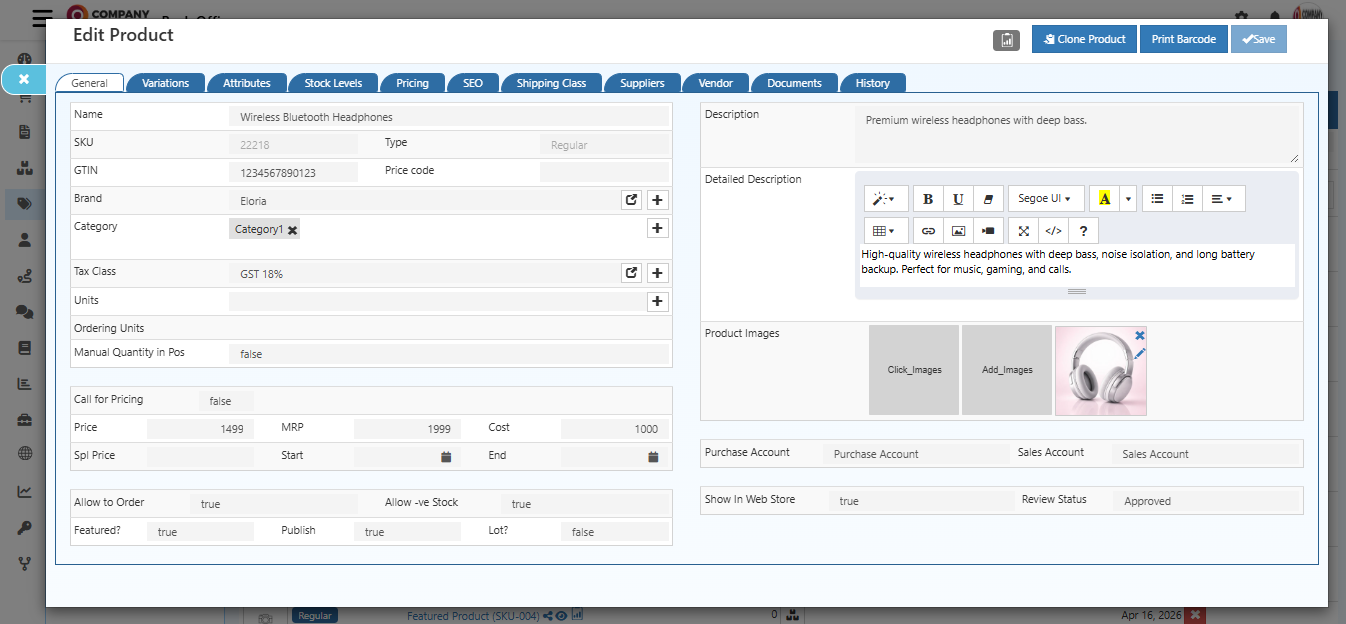Open the Suppliers tab

pyautogui.click(x=642, y=83)
